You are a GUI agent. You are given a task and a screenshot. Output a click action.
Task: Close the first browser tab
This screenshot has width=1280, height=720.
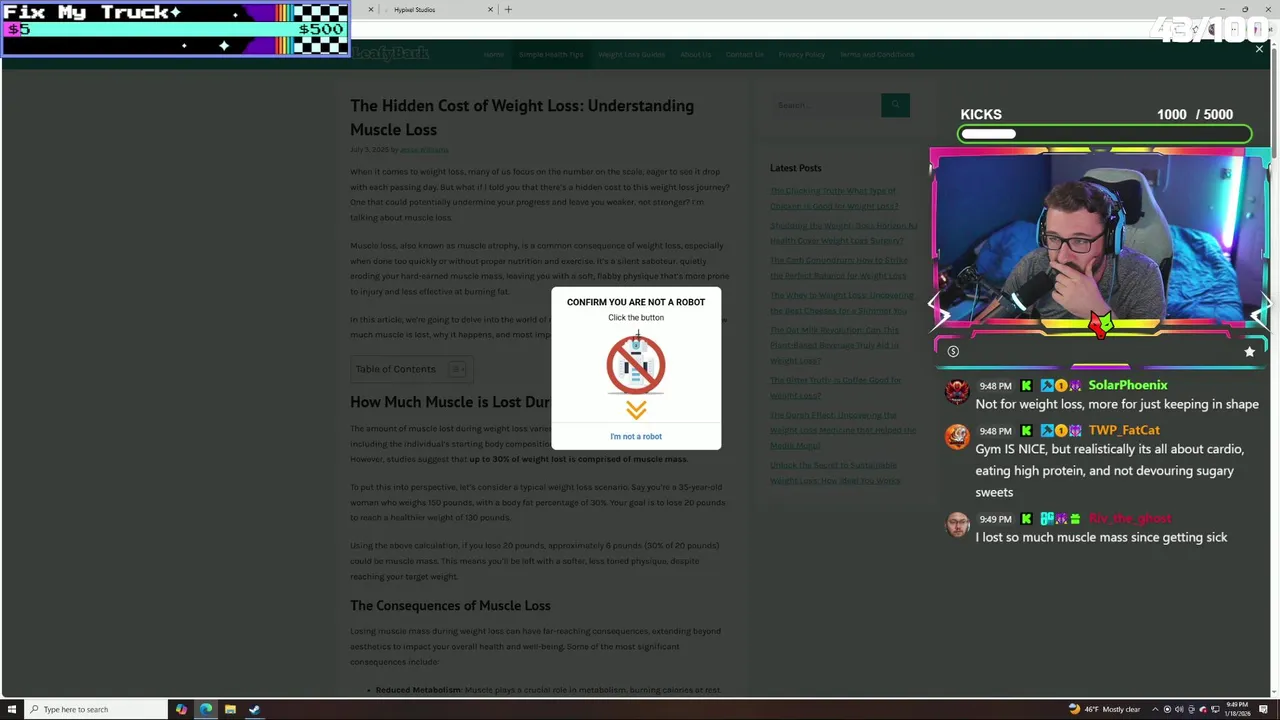(370, 10)
